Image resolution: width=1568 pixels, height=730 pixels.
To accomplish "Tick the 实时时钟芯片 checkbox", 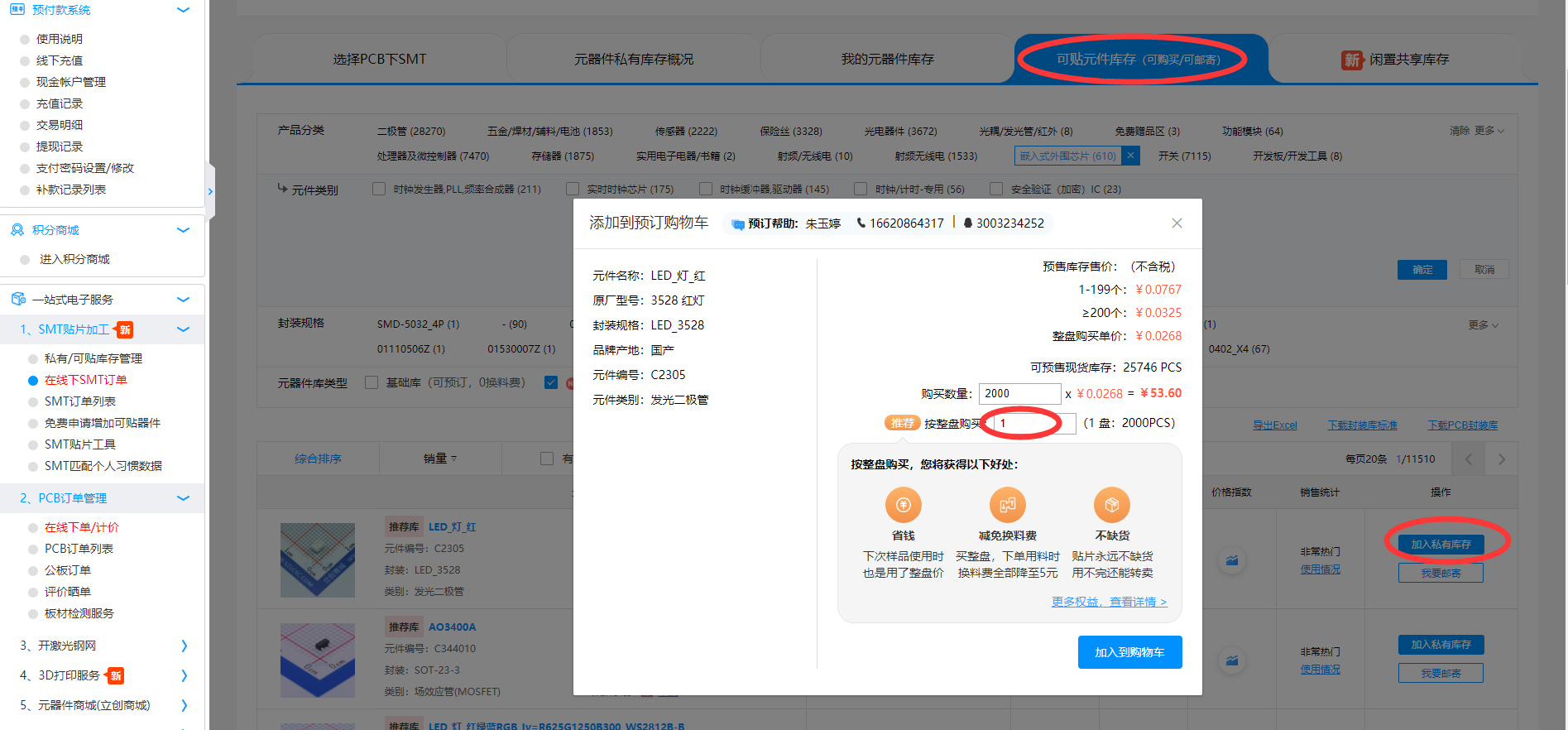I will 573,190.
